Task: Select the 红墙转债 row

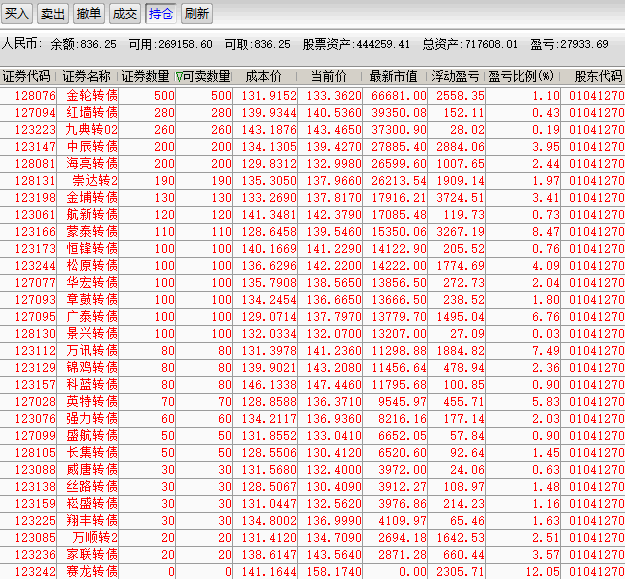Action: pyautogui.click(x=312, y=113)
